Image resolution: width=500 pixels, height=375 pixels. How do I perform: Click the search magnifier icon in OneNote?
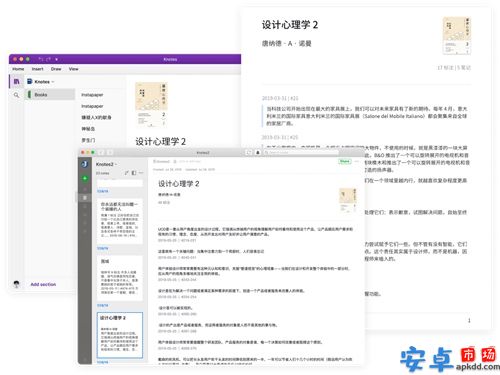click(x=16, y=95)
